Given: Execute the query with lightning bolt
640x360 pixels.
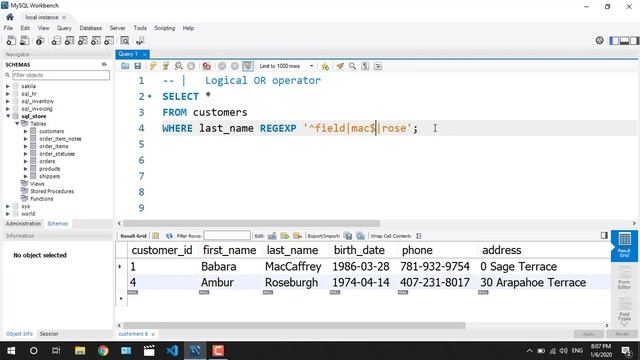Looking at the screenshot, I should tap(153, 66).
